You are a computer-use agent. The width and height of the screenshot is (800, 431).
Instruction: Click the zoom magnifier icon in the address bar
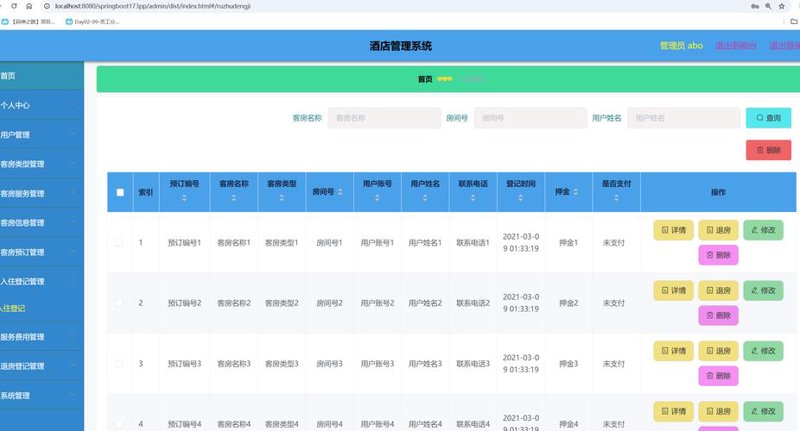[x=768, y=6]
